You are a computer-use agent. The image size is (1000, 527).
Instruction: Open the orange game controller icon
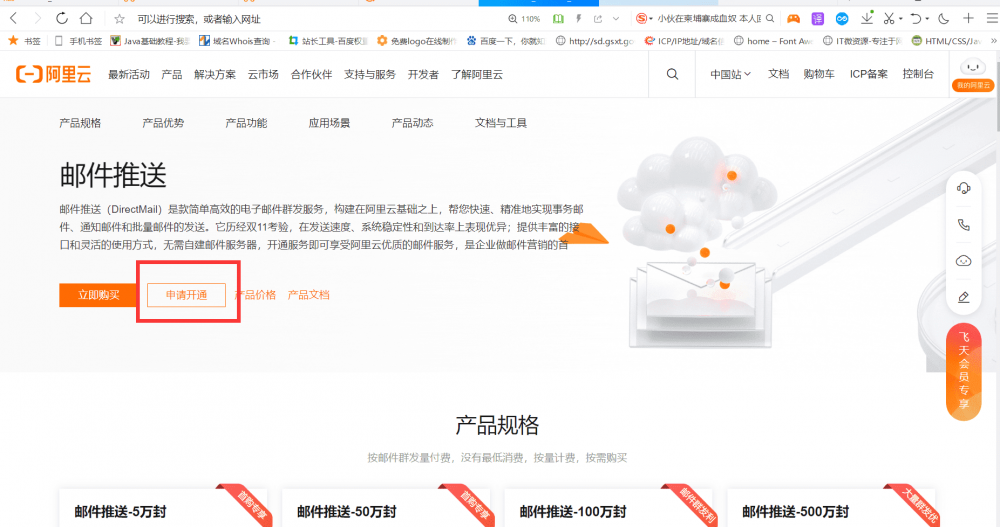(793, 19)
